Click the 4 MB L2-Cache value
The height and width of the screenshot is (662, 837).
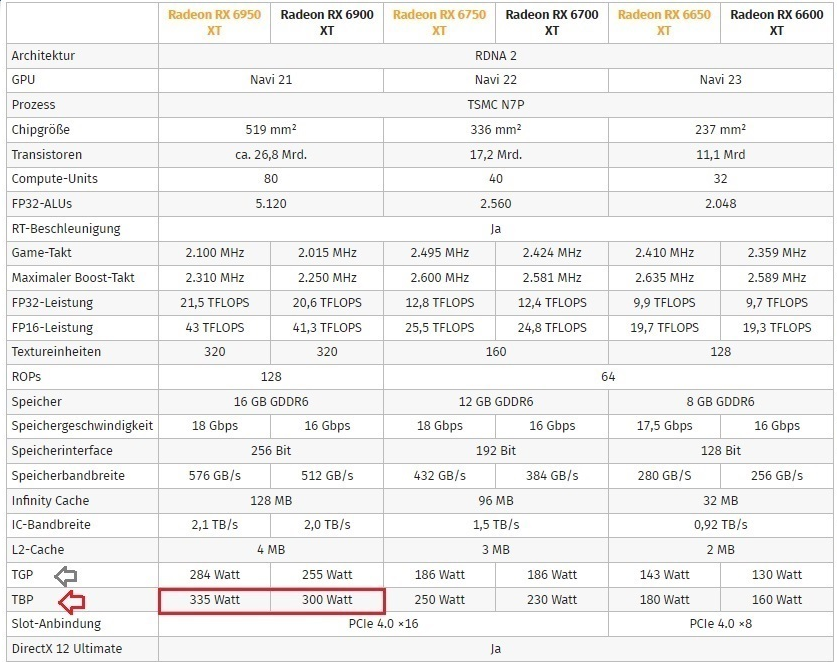click(x=271, y=550)
